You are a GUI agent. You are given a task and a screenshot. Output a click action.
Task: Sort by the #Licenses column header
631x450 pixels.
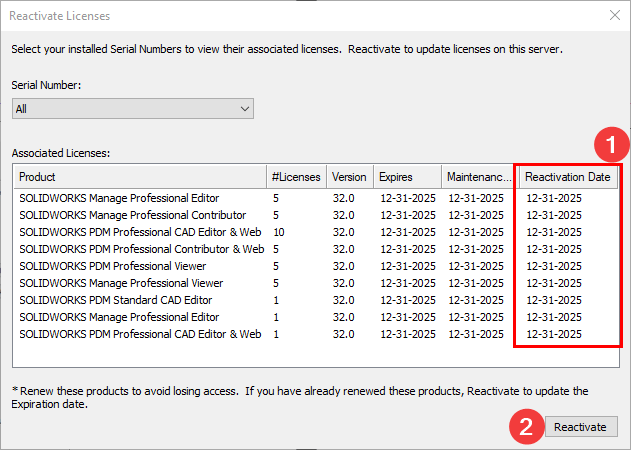tap(296, 177)
